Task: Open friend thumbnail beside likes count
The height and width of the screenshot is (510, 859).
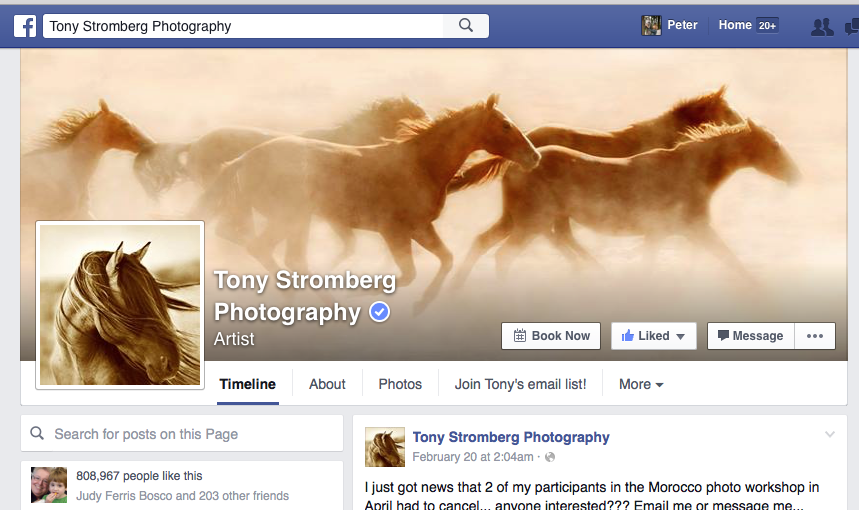Action: pos(49,485)
